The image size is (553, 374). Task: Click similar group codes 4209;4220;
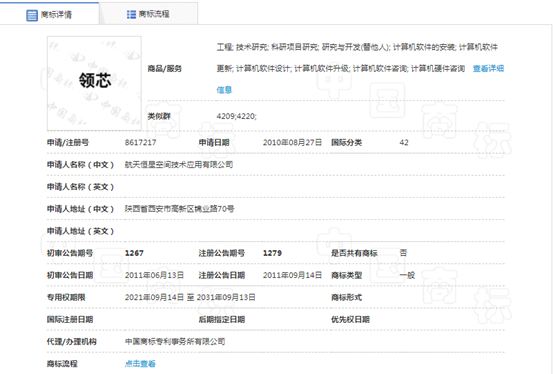click(237, 116)
